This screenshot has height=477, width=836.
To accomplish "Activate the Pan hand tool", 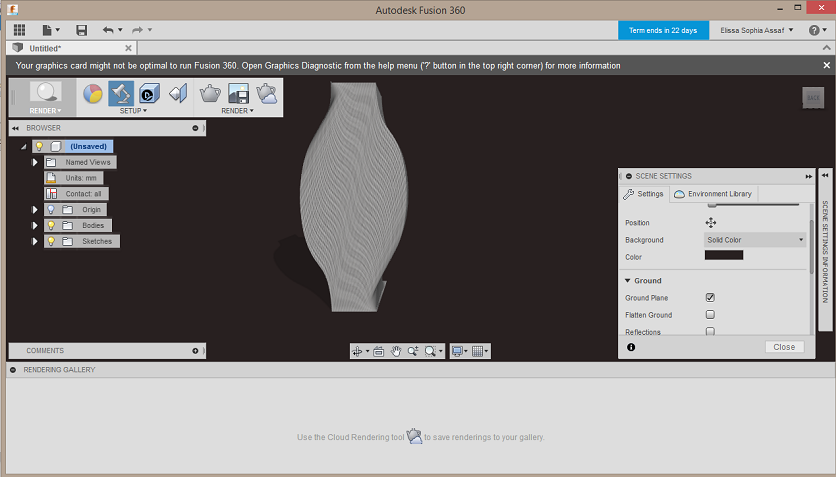I will pos(396,351).
